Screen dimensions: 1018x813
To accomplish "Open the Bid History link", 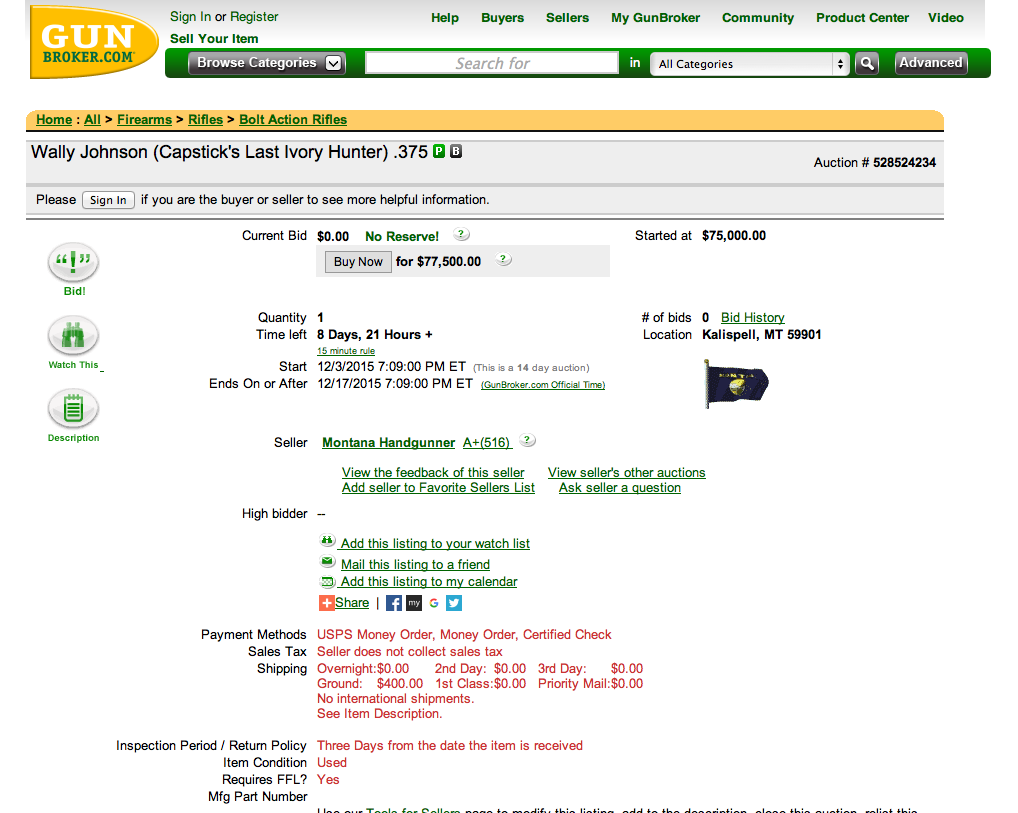I will coord(753,318).
